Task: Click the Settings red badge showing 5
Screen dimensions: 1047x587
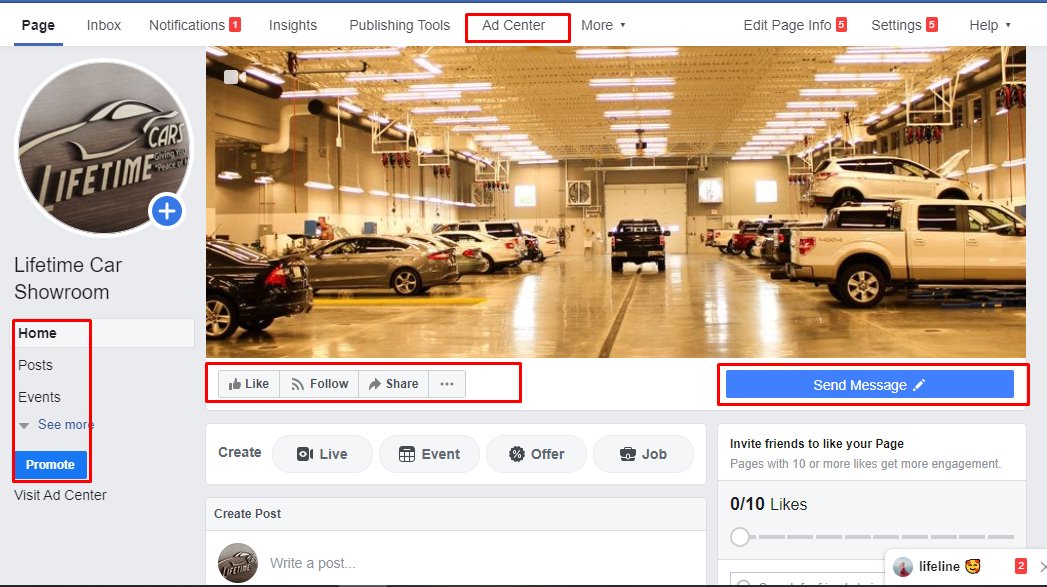Action: (931, 25)
